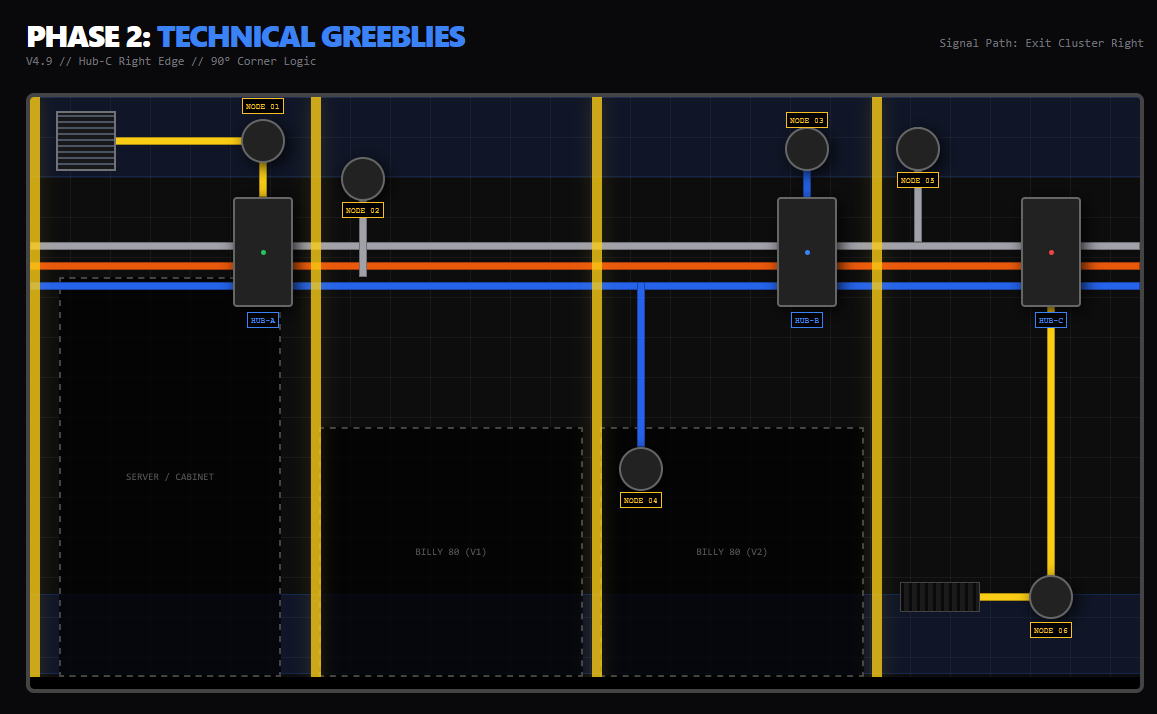
Task: Click the dark ribbed vent near Node 06
Action: coord(940,597)
